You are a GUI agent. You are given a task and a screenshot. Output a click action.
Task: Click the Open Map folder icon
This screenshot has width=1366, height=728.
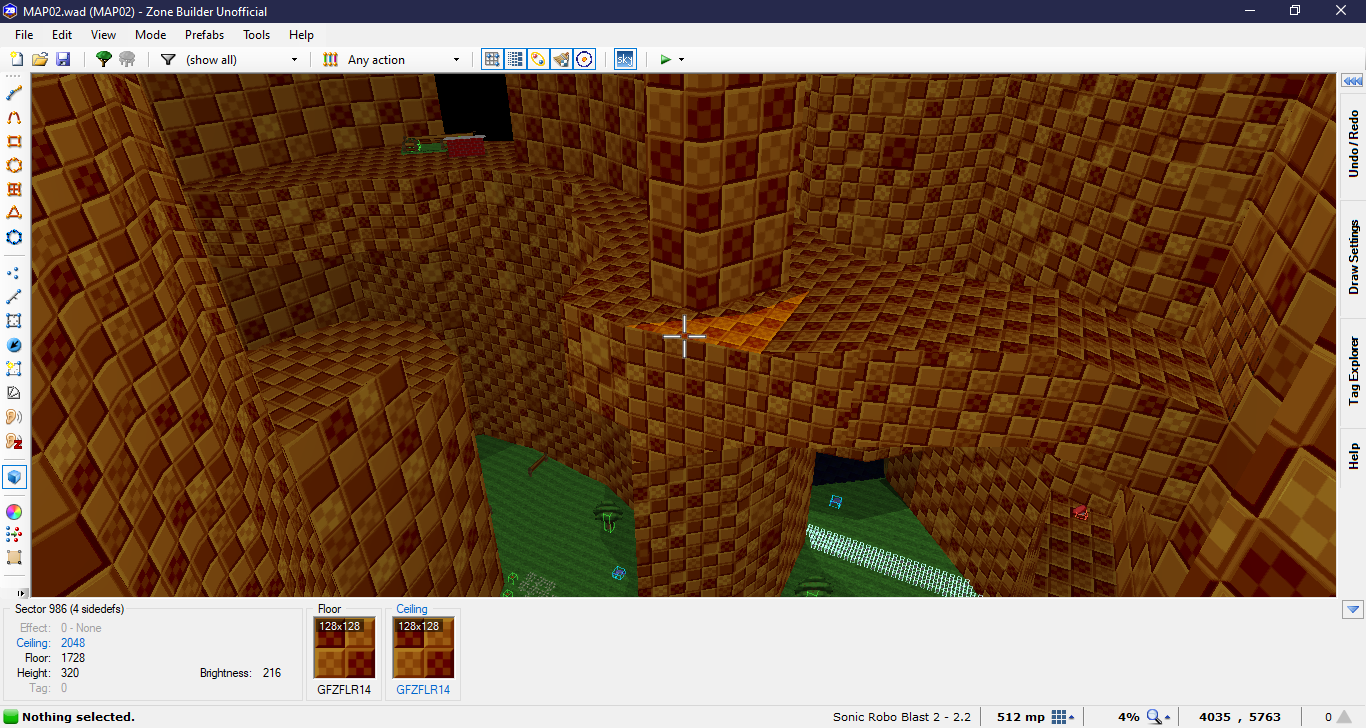point(40,59)
